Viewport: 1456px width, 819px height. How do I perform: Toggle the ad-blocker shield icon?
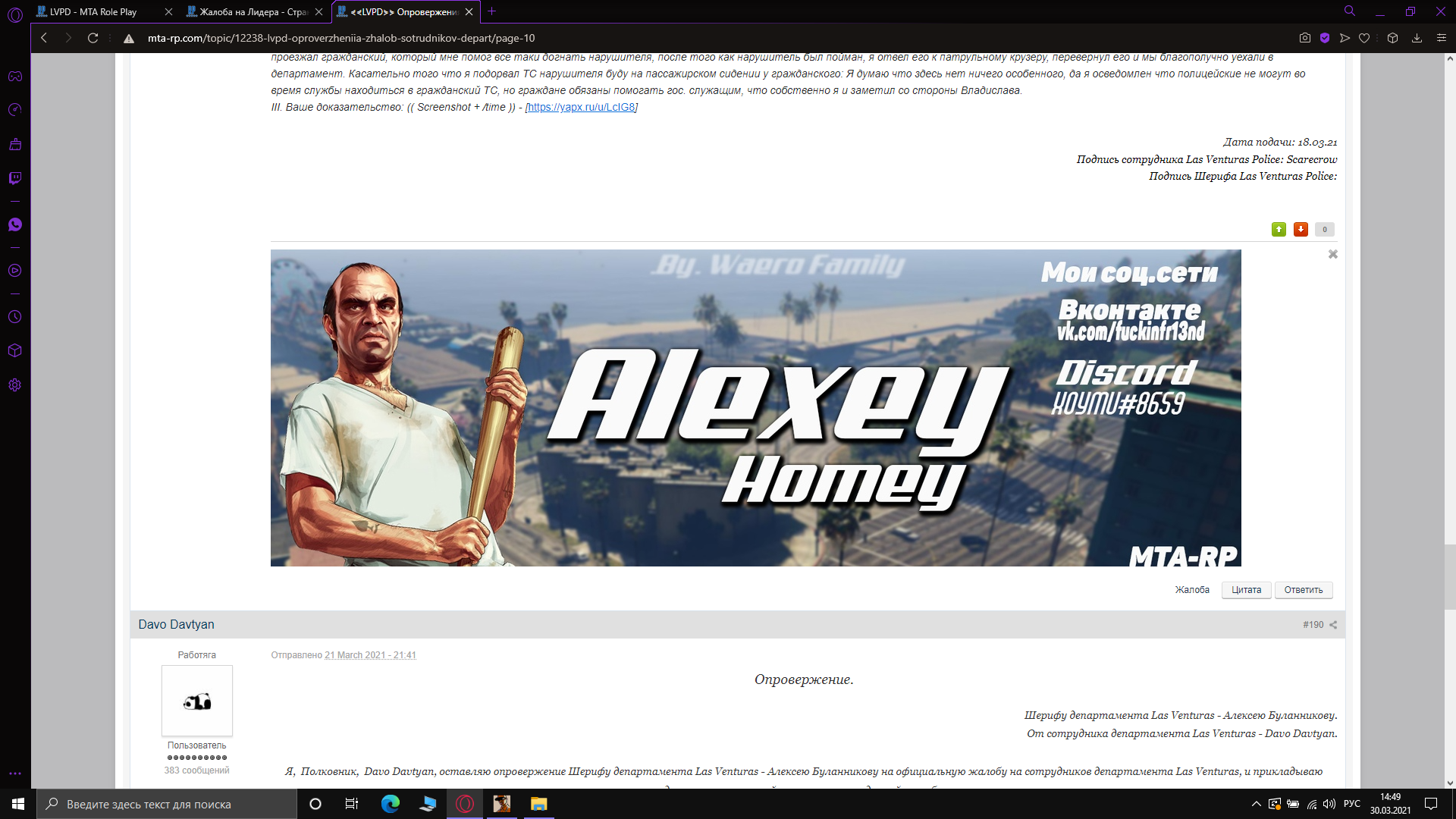1325,38
